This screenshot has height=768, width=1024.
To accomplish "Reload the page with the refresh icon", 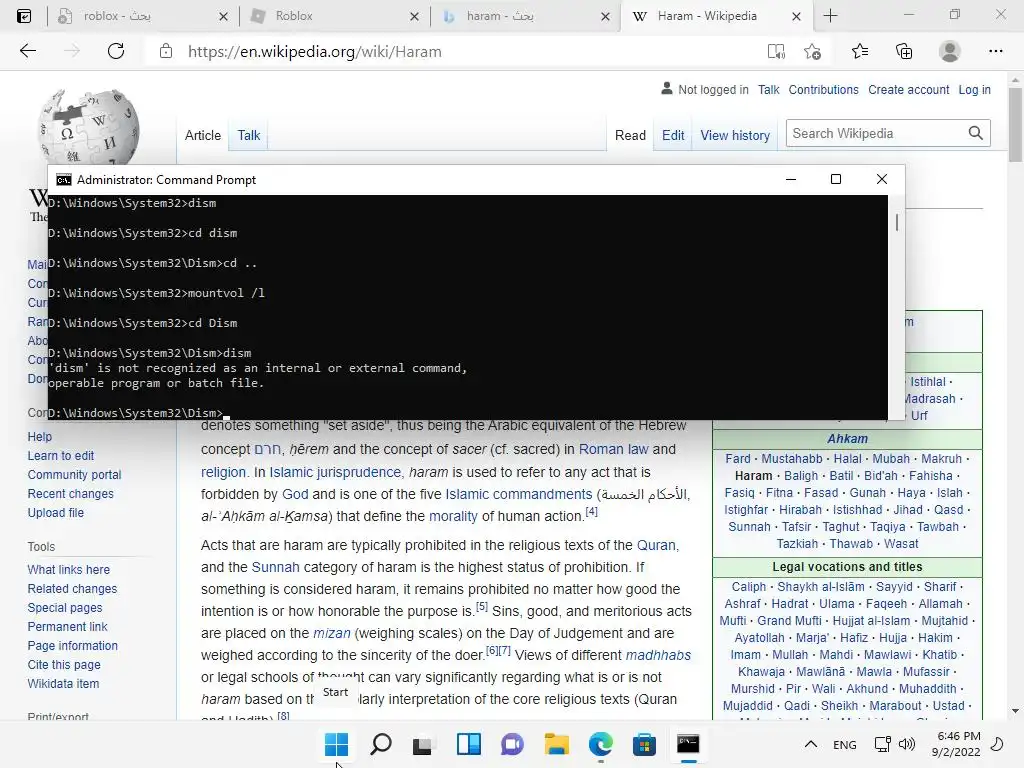I will coord(116,51).
